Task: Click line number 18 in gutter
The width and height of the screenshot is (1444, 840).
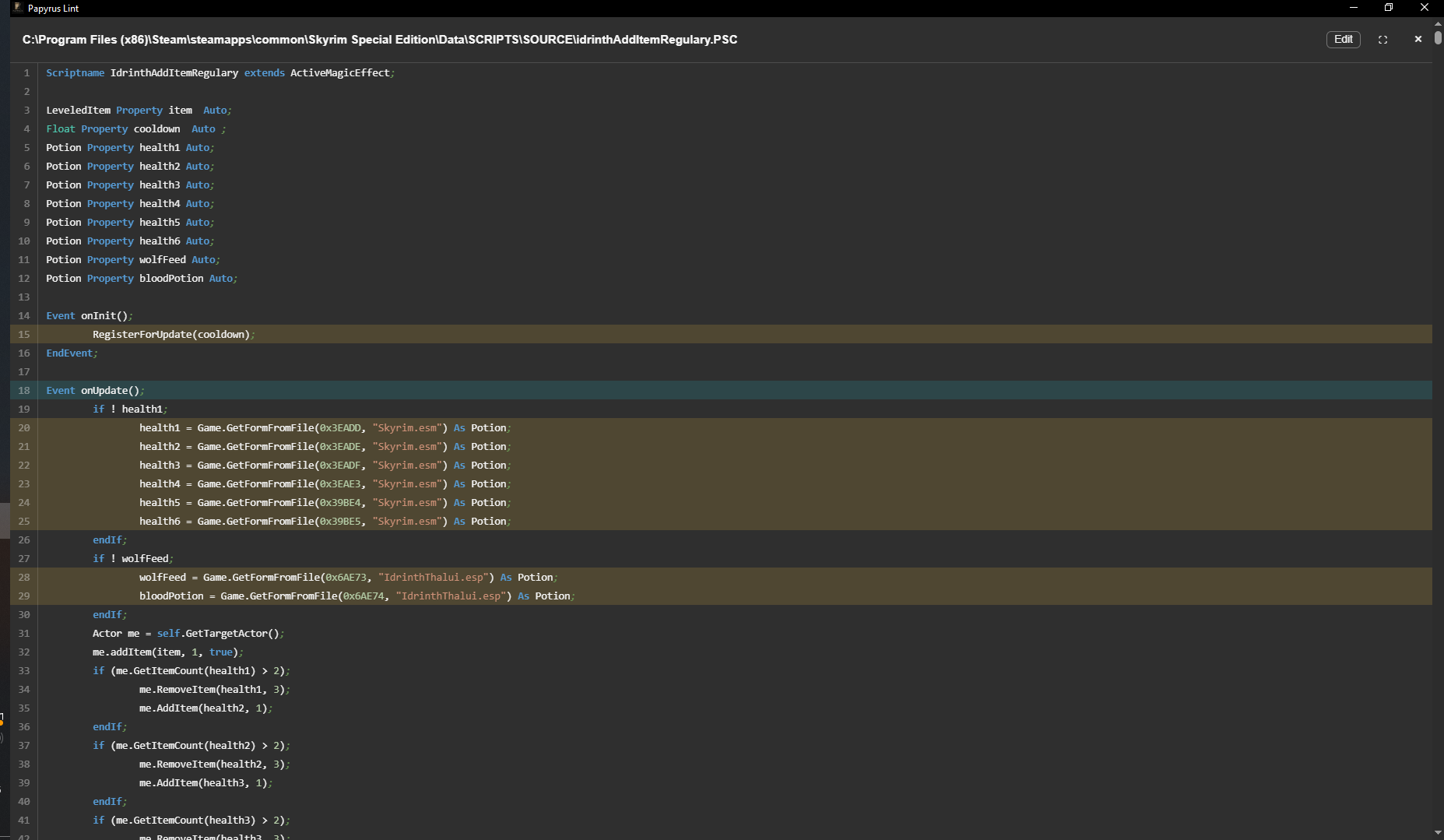Action: click(24, 390)
